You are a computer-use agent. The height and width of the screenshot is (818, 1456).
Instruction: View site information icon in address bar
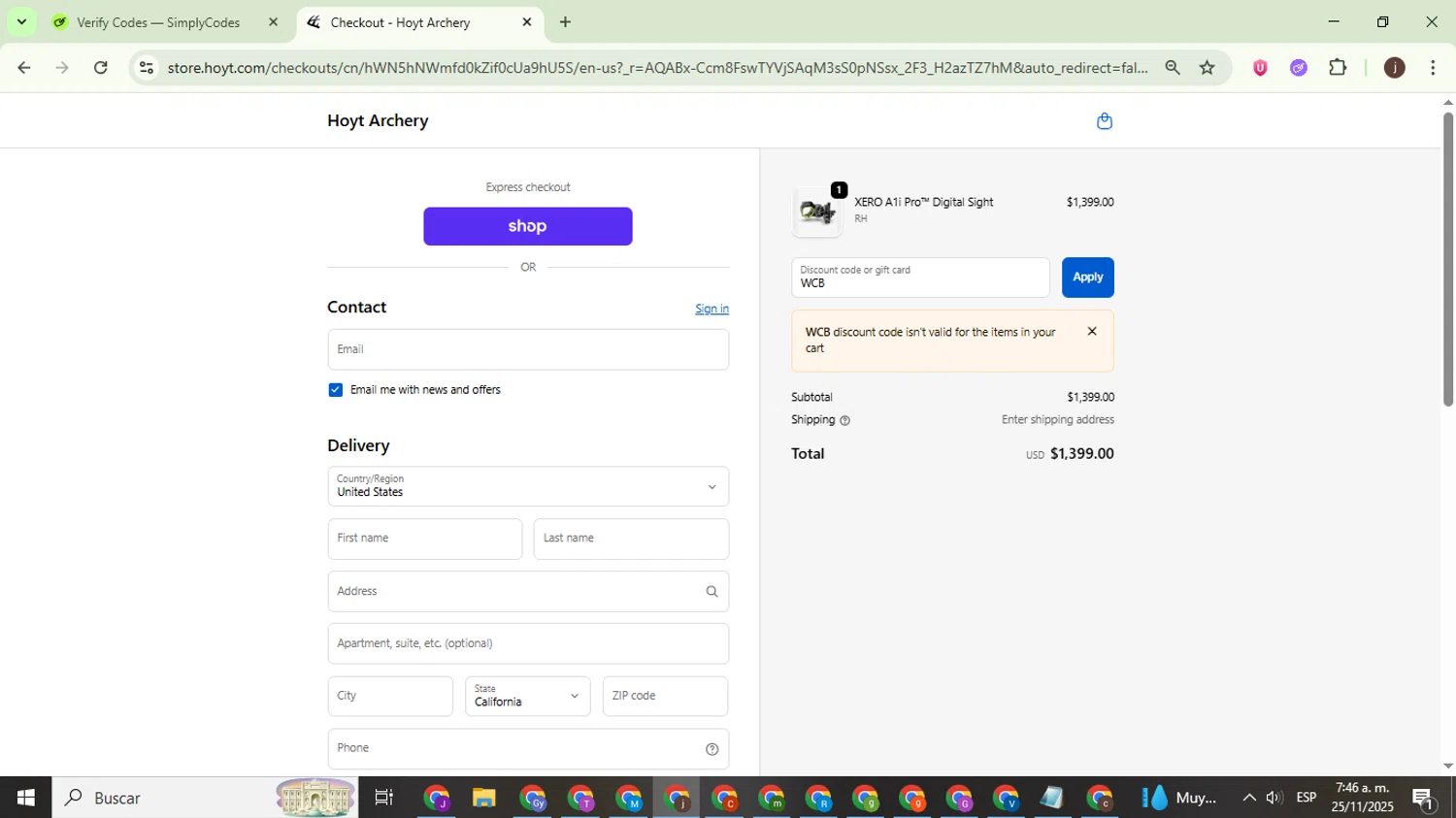pyautogui.click(x=147, y=68)
